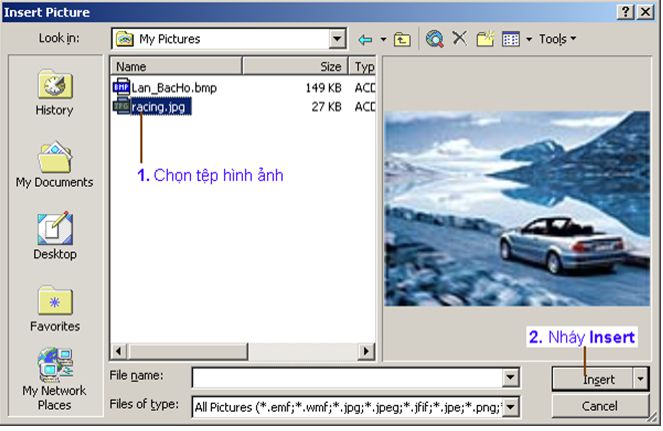Click the Help question mark button
663x431 pixels.
point(625,12)
